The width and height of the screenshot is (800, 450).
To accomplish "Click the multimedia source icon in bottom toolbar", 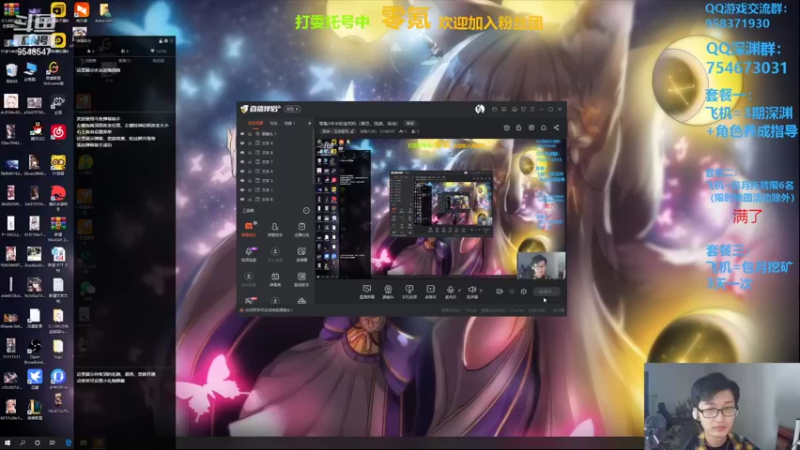I will (431, 289).
